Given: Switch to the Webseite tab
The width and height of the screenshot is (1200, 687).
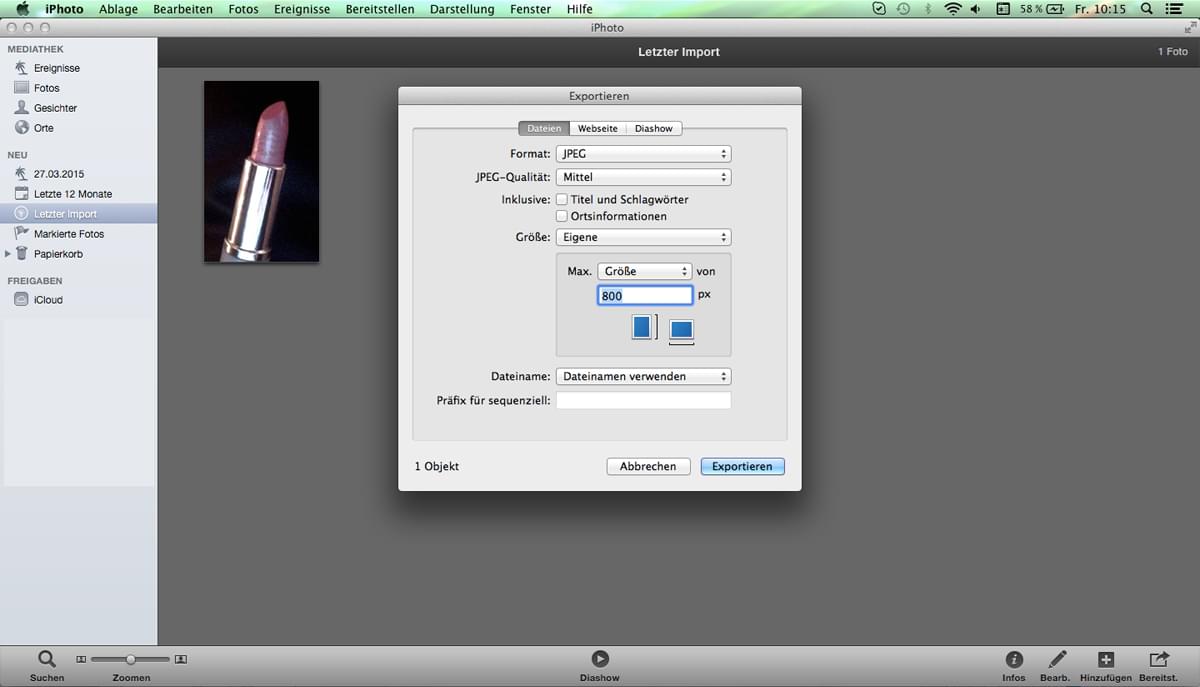Looking at the screenshot, I should click(x=597, y=129).
